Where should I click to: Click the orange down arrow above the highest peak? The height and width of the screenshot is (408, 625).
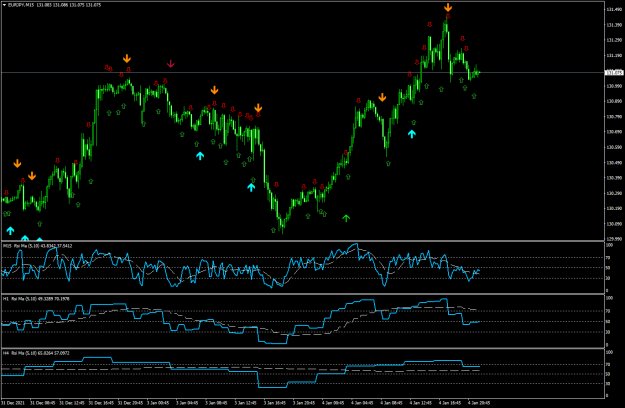click(448, 7)
